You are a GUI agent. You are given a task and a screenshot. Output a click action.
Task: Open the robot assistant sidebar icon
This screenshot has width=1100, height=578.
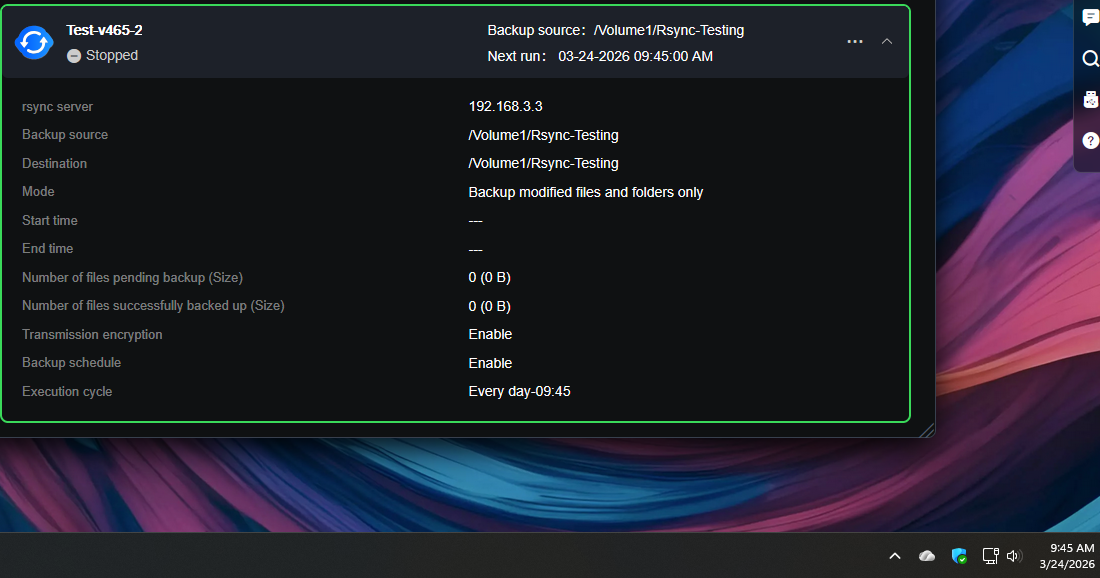tap(1090, 100)
